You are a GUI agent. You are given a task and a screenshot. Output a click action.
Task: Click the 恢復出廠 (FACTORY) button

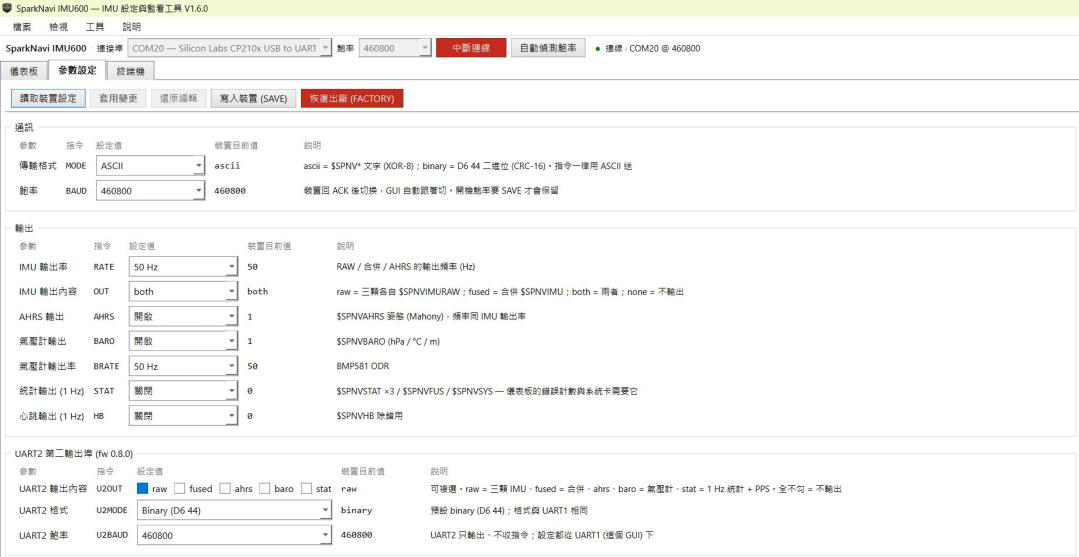click(352, 98)
